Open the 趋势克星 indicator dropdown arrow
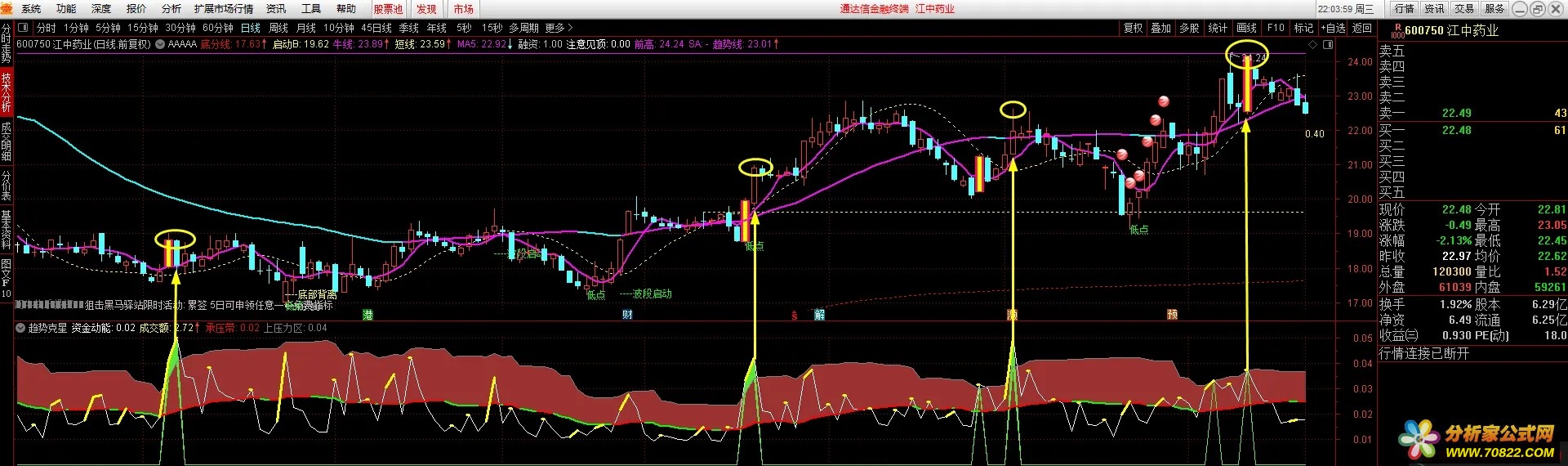 pos(21,328)
